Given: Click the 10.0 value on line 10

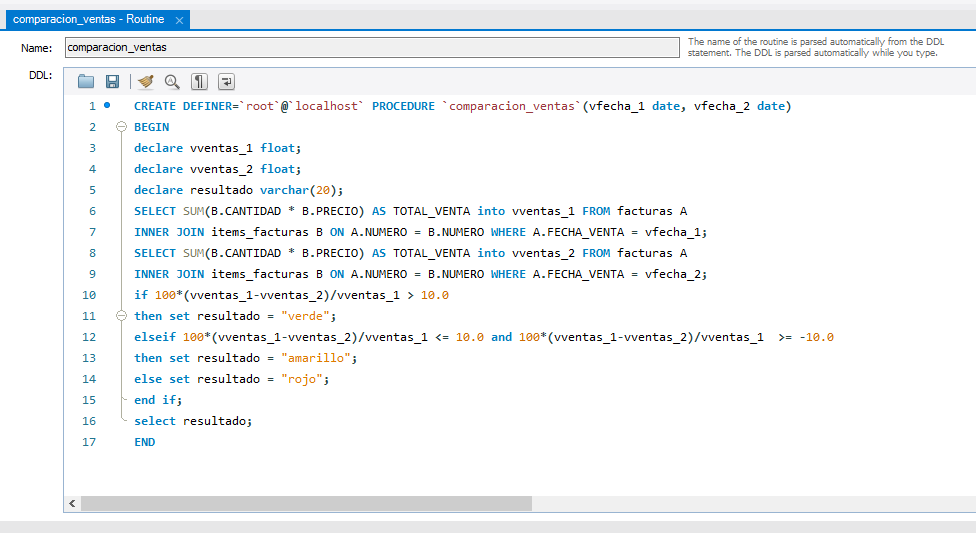Looking at the screenshot, I should tap(434, 295).
